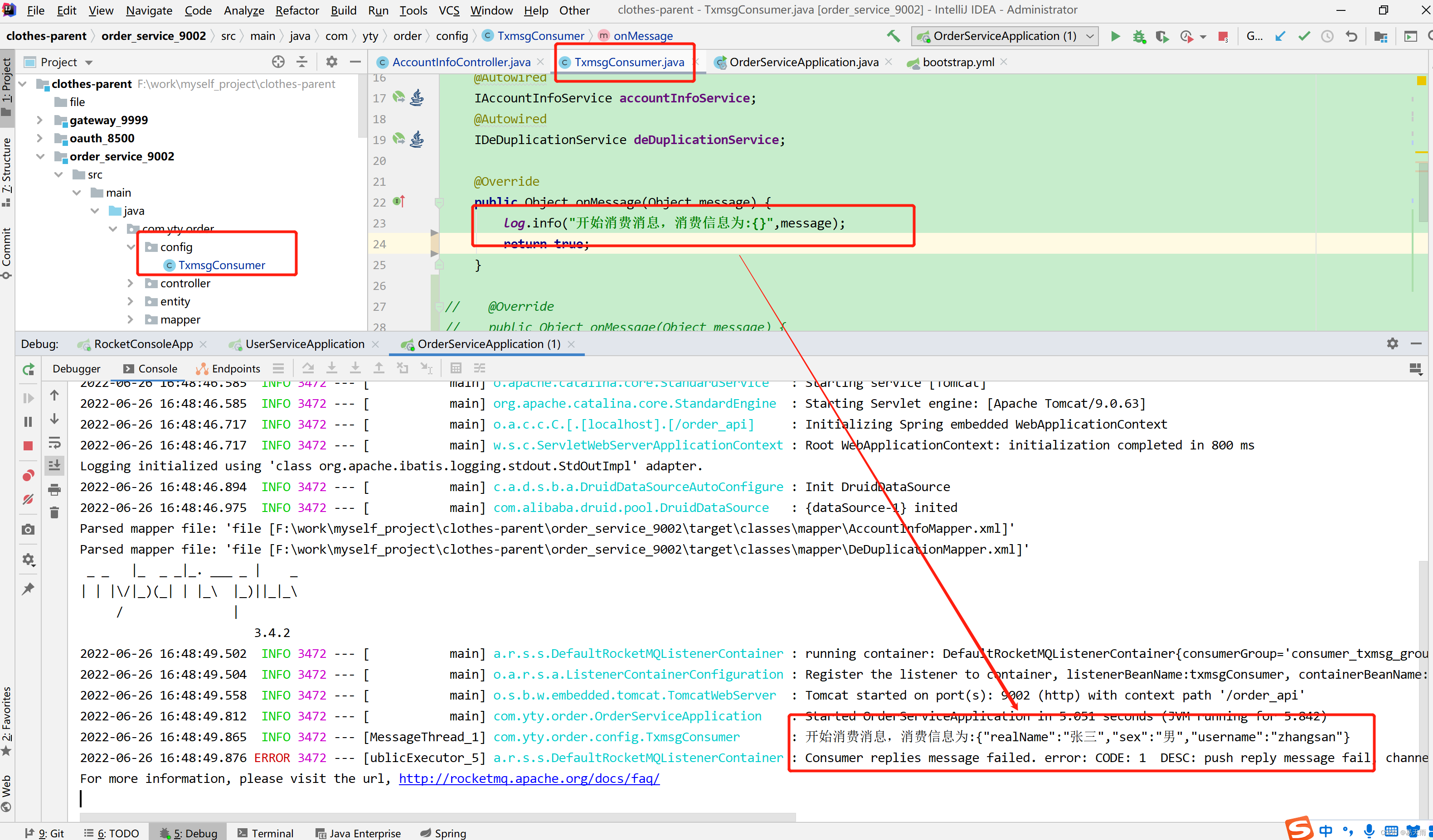Click the thread dump camera icon
This screenshot has height=840, width=1433.
[28, 530]
